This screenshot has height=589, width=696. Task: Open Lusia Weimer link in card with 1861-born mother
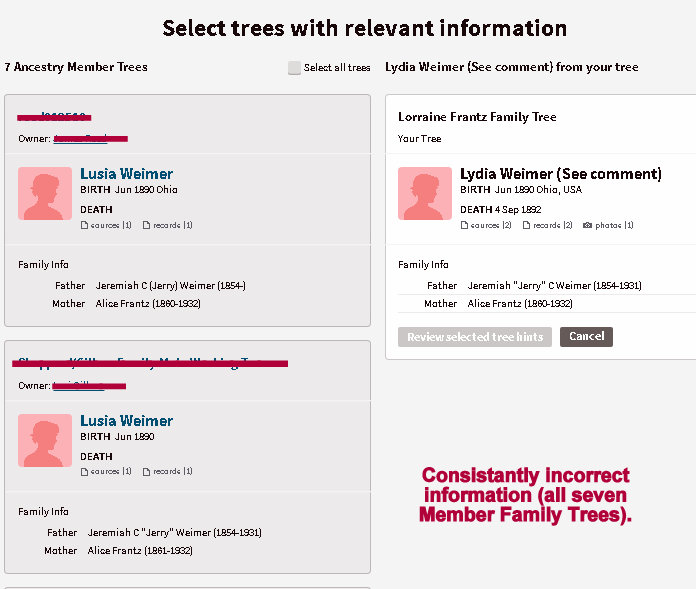[x=126, y=421]
